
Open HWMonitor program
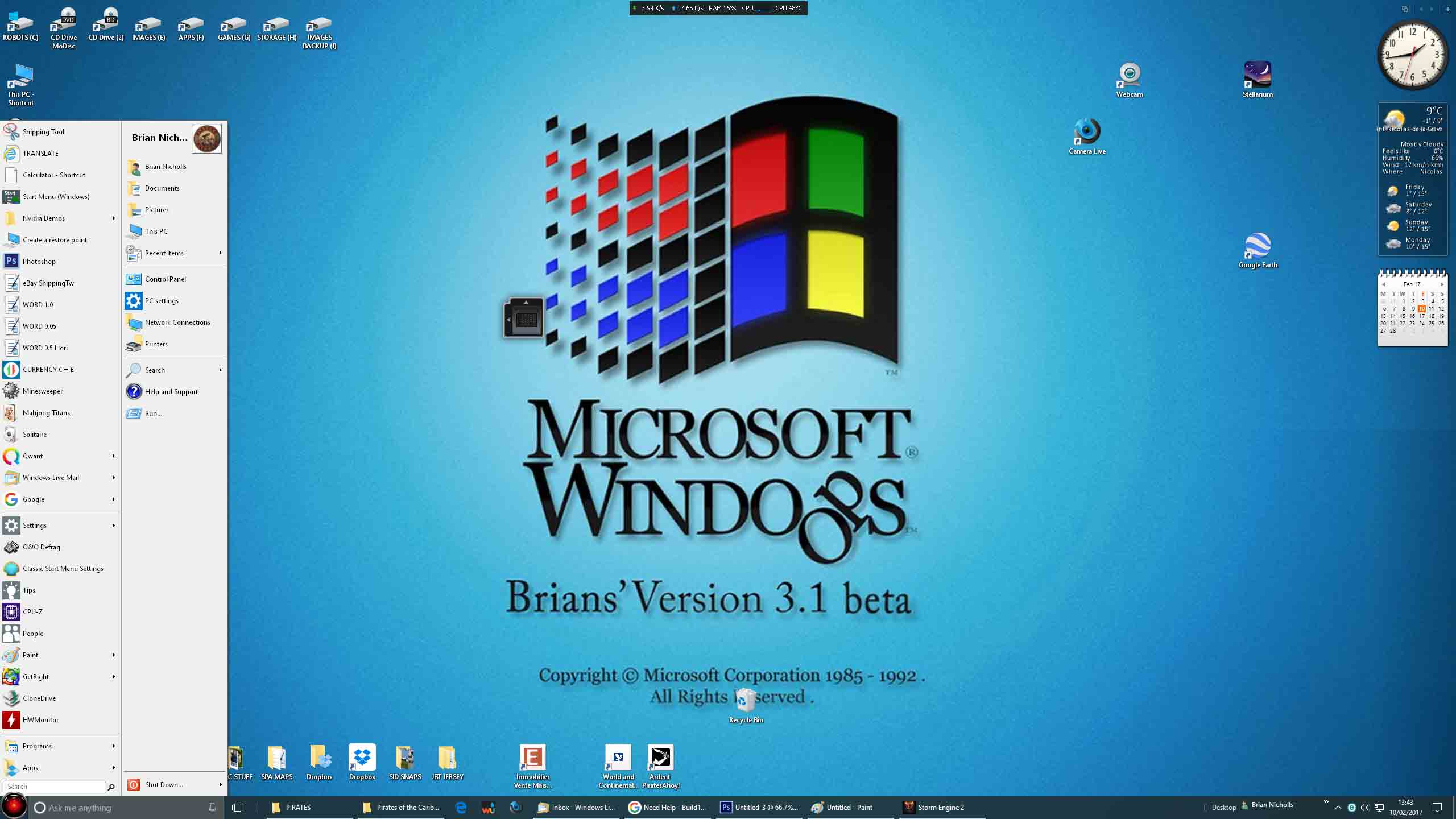coord(60,719)
